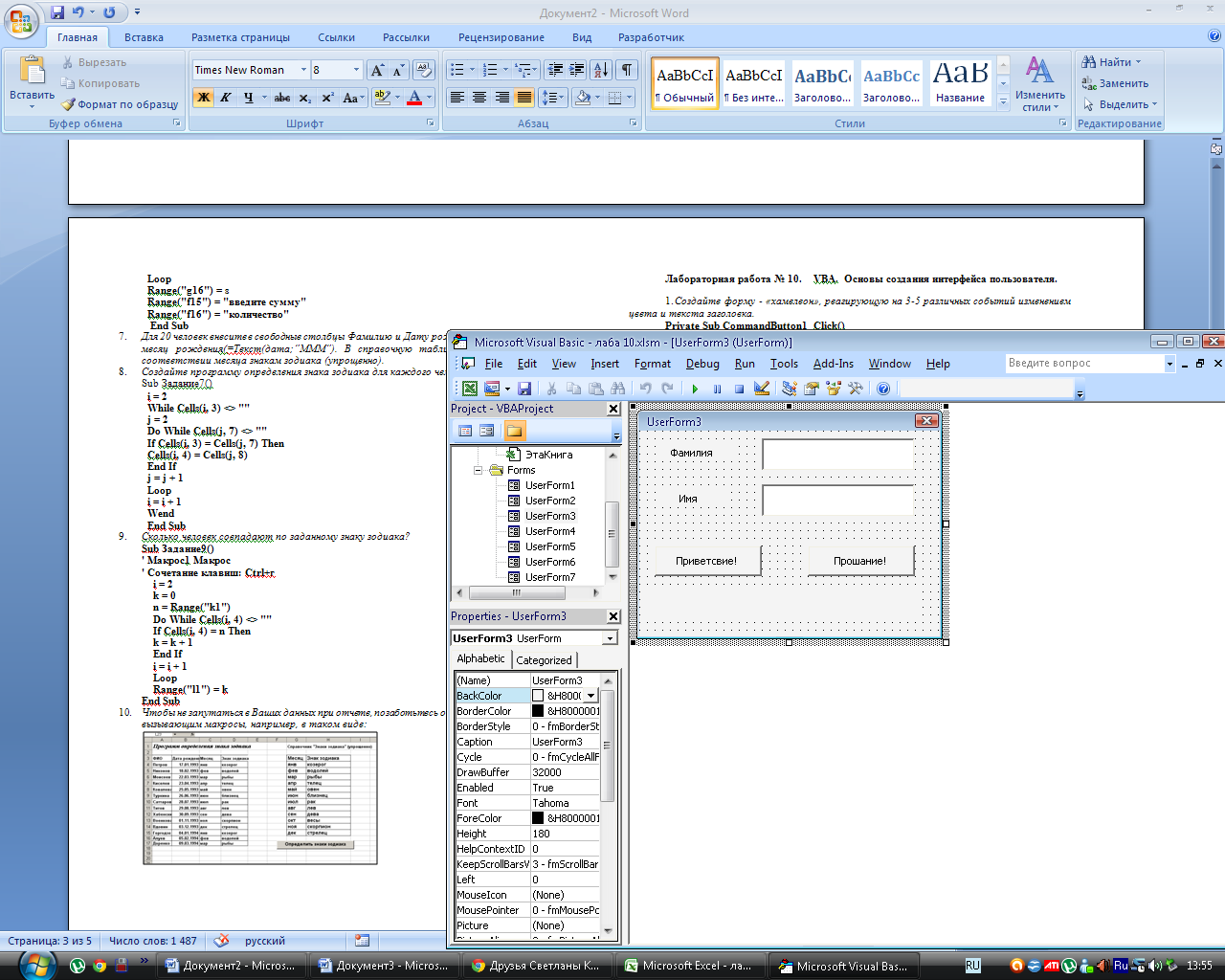Open Insert menu in Visual Basic
The height and width of the screenshot is (980, 1225).
[605, 364]
